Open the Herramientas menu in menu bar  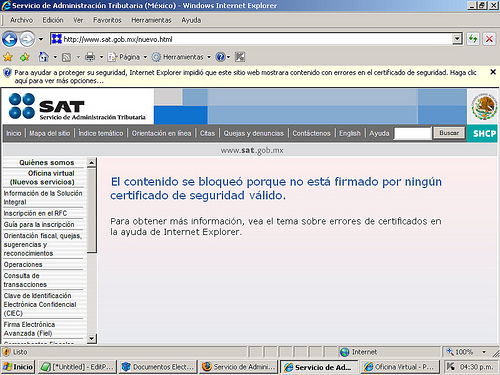pyautogui.click(x=151, y=20)
